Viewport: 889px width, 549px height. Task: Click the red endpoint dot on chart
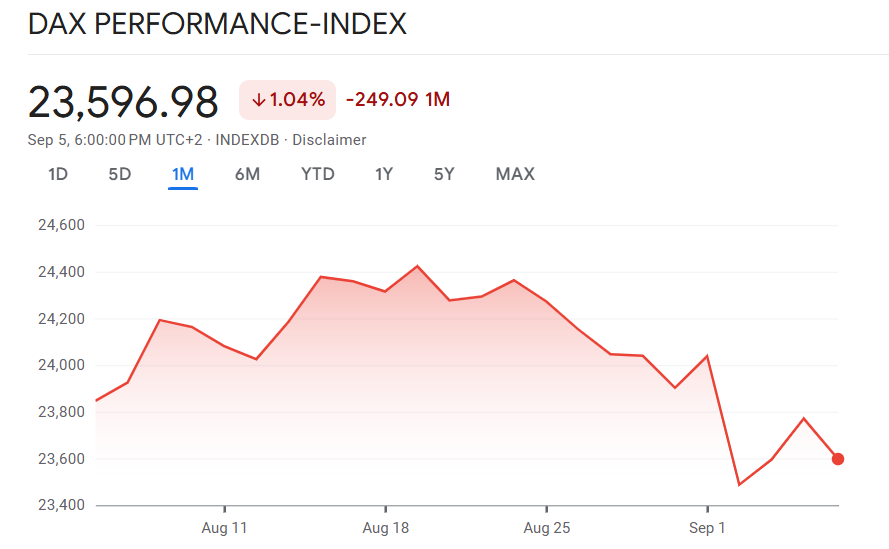(x=838, y=459)
